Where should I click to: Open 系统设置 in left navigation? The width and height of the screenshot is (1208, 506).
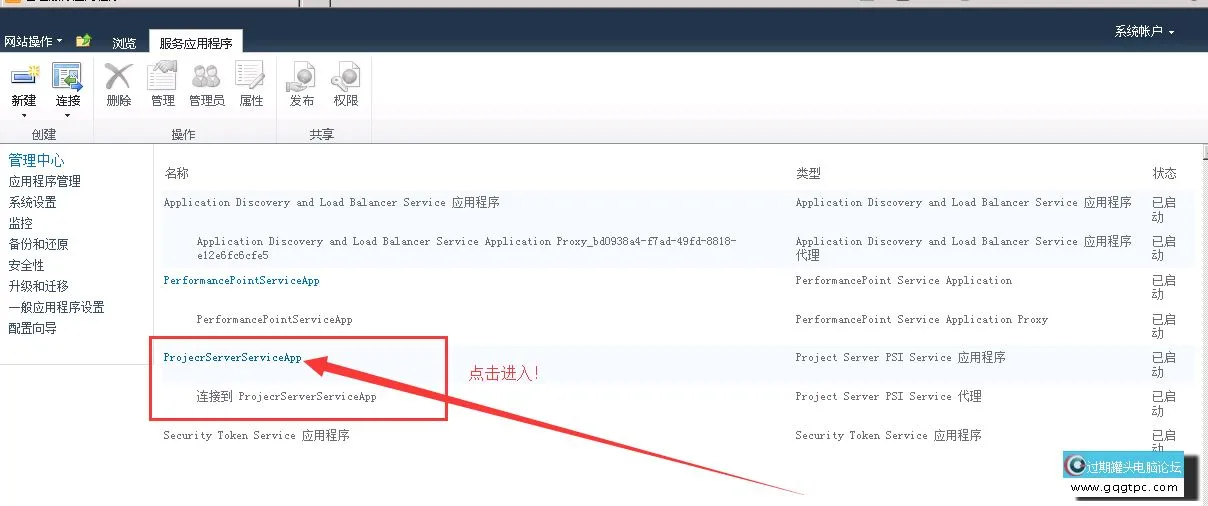point(33,203)
